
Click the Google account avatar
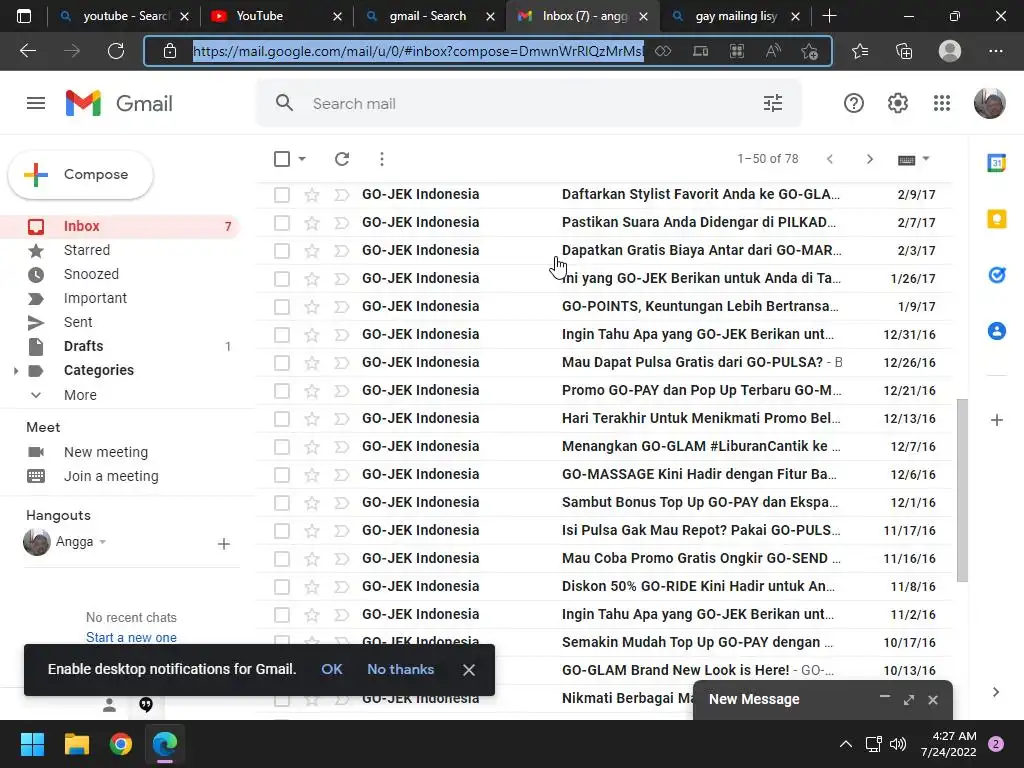(x=989, y=103)
